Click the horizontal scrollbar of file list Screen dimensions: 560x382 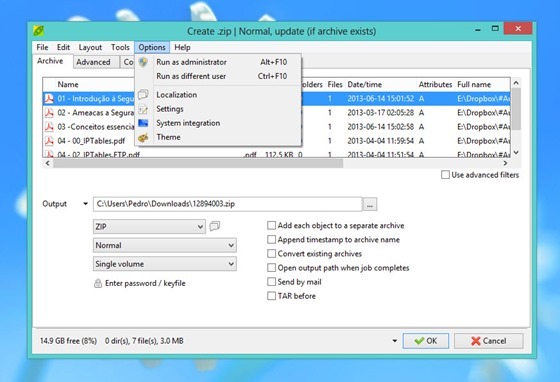pyautogui.click(x=198, y=164)
